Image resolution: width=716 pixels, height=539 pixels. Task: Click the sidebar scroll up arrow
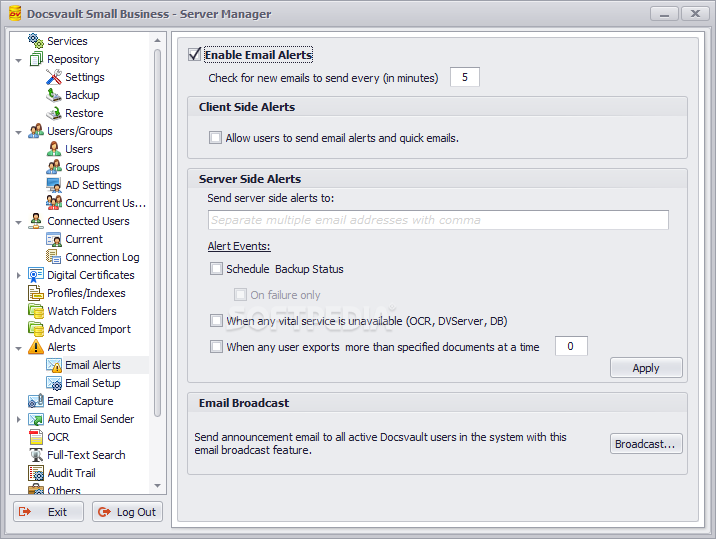(x=158, y=40)
